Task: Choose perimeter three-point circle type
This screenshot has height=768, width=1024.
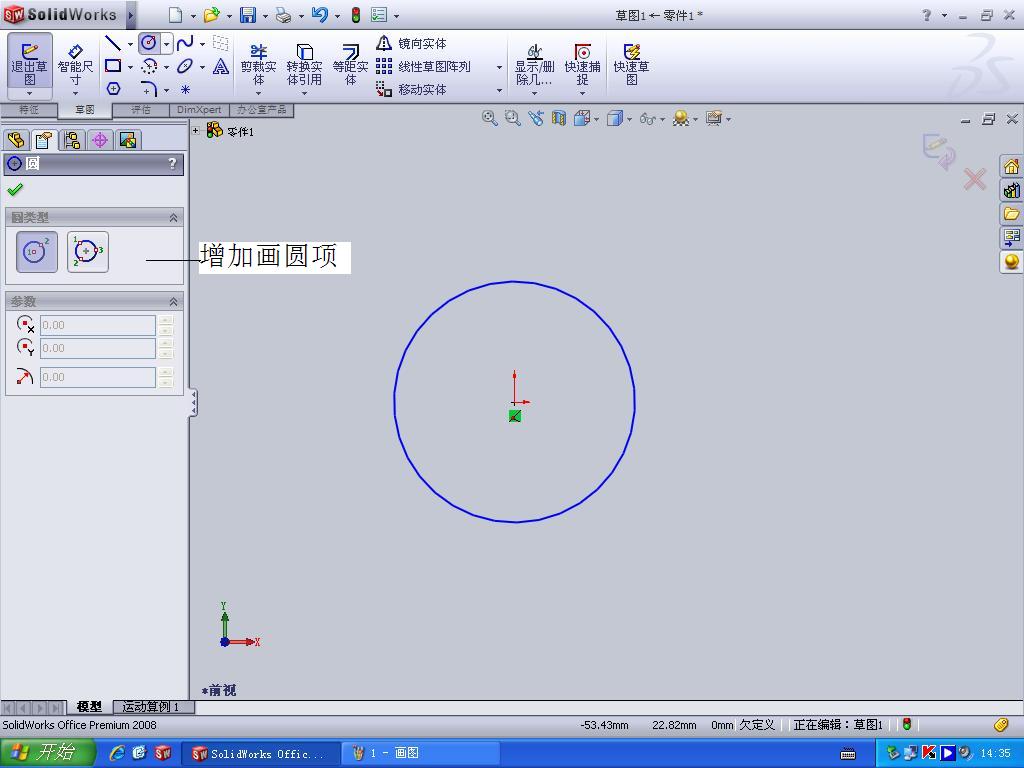Action: 88,251
